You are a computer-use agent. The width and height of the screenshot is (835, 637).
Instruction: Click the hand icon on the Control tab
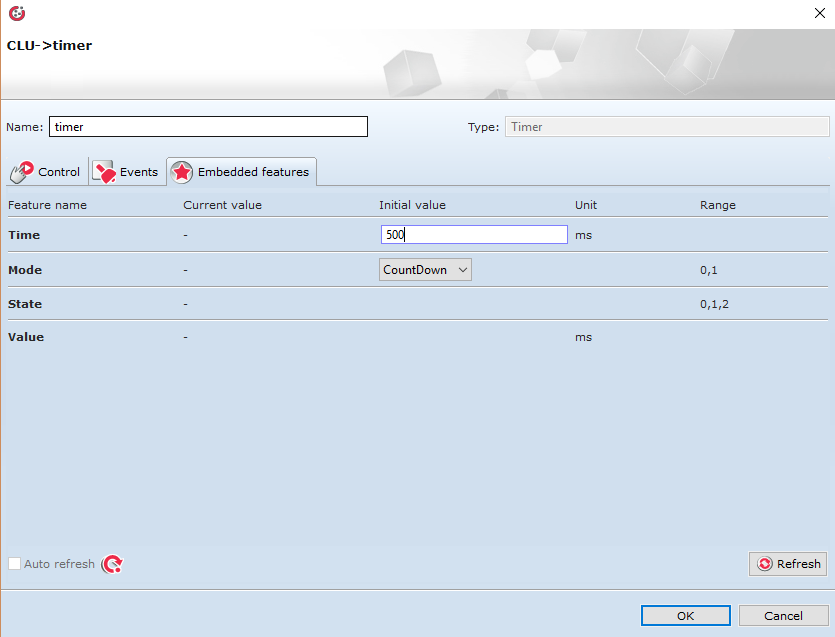click(21, 172)
